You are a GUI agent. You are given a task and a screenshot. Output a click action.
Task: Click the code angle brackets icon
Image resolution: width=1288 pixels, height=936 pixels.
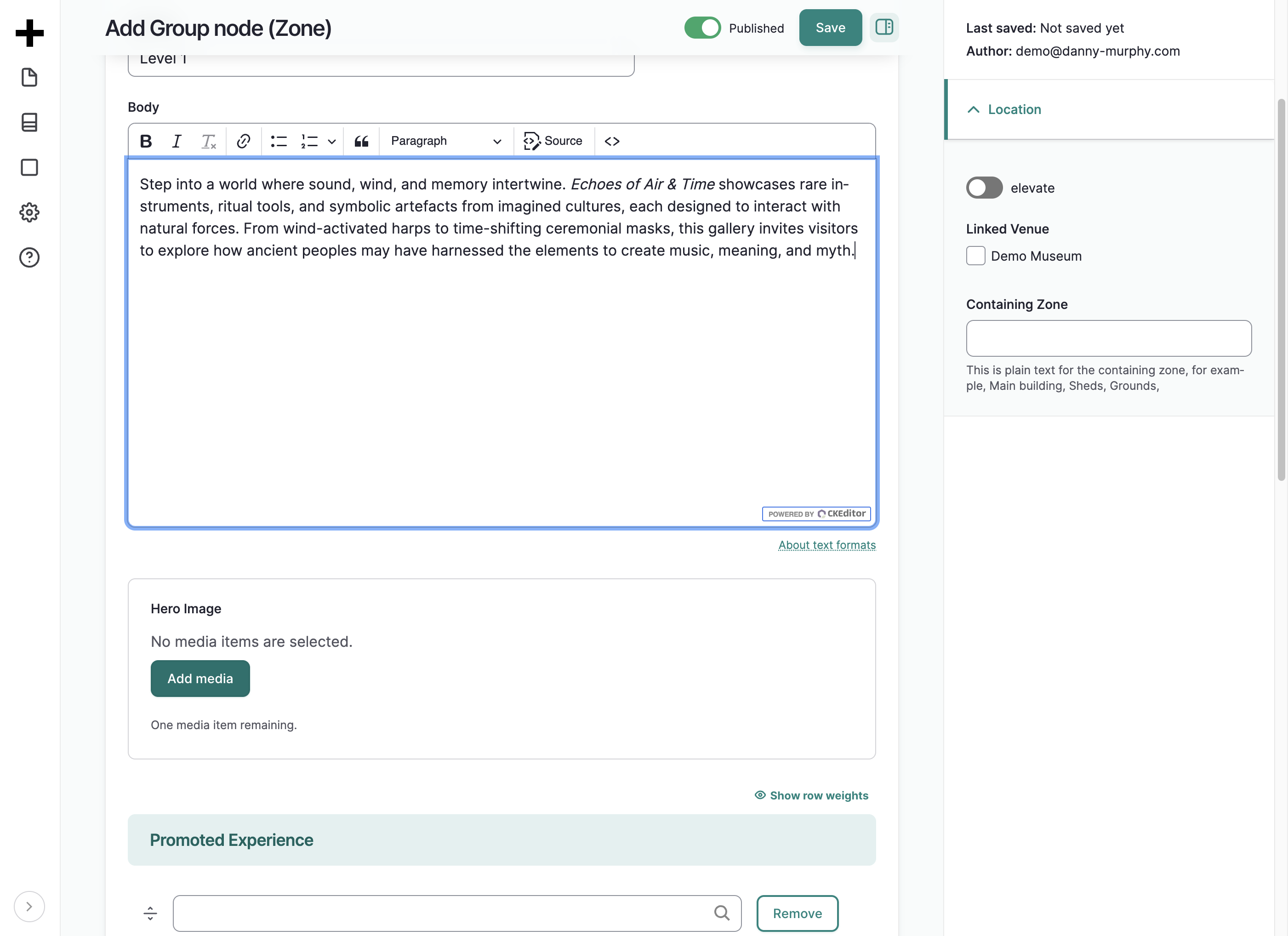tap(612, 141)
